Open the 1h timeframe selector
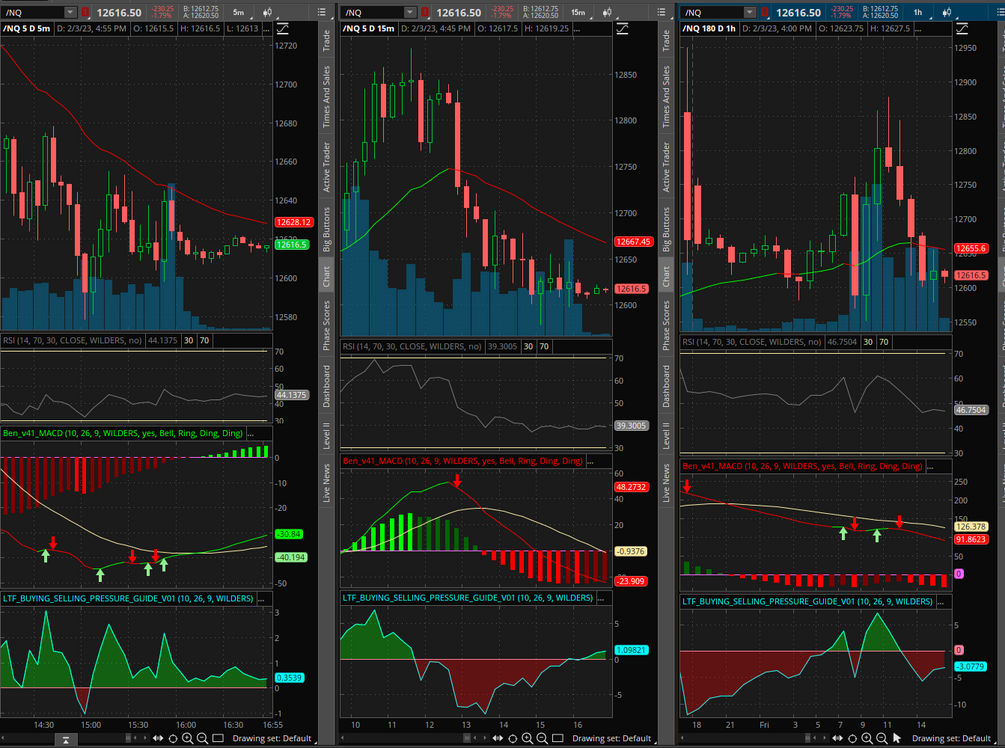Image resolution: width=1005 pixels, height=748 pixels. pyautogui.click(x=918, y=12)
